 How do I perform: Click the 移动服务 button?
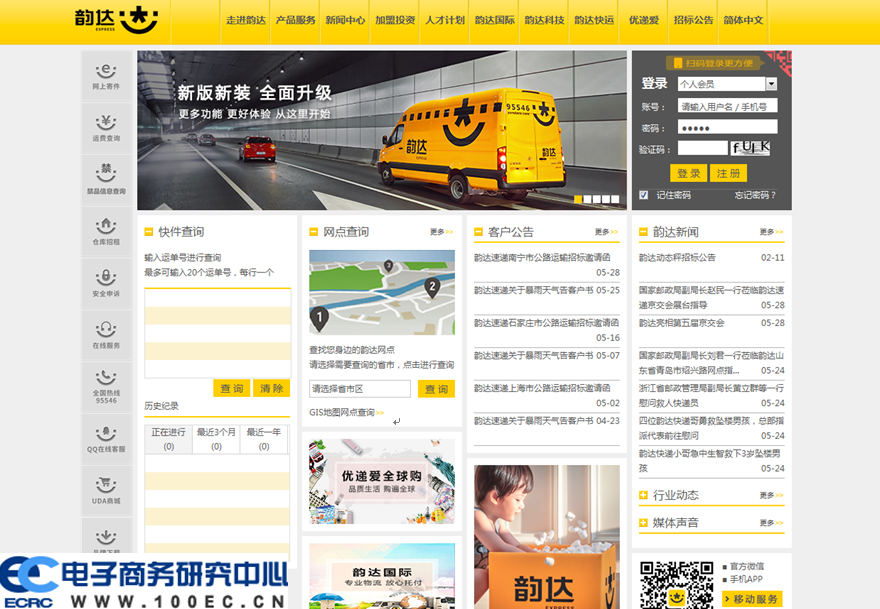pos(753,599)
